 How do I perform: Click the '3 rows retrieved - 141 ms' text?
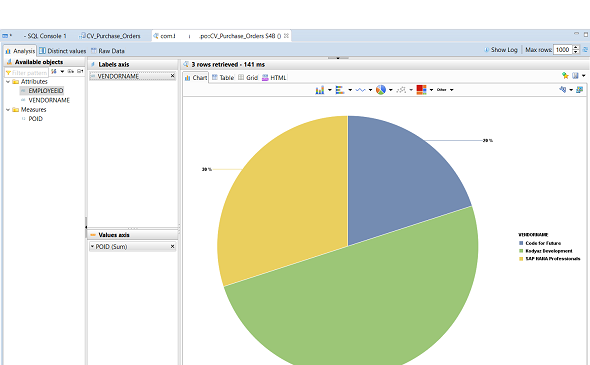tap(228, 65)
